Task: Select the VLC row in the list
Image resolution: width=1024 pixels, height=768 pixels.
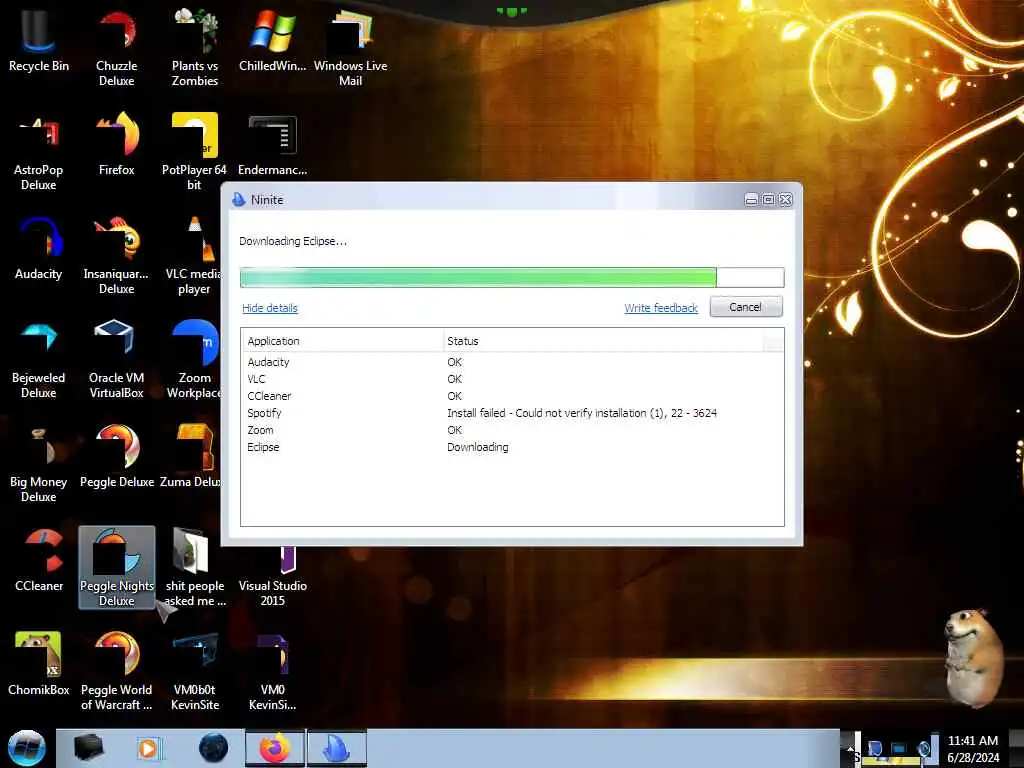Action: 512,379
